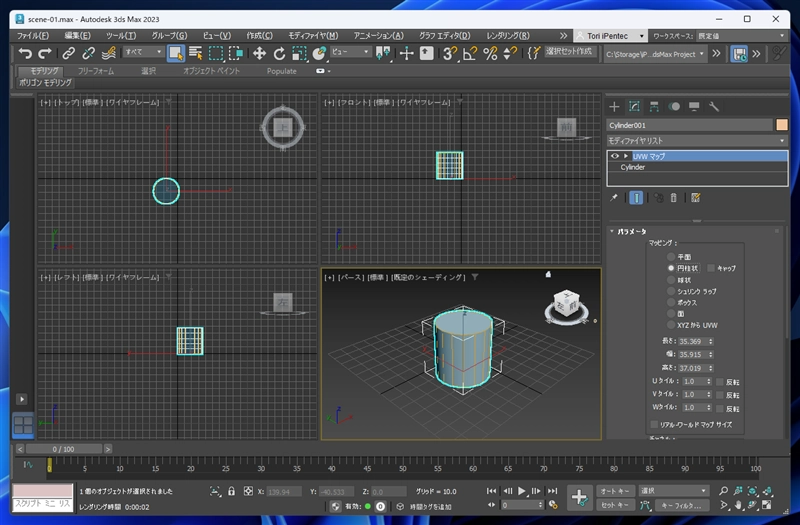This screenshot has width=800, height=525.
Task: Open the モディファイヤ リスト dropdown
Action: (x=697, y=140)
